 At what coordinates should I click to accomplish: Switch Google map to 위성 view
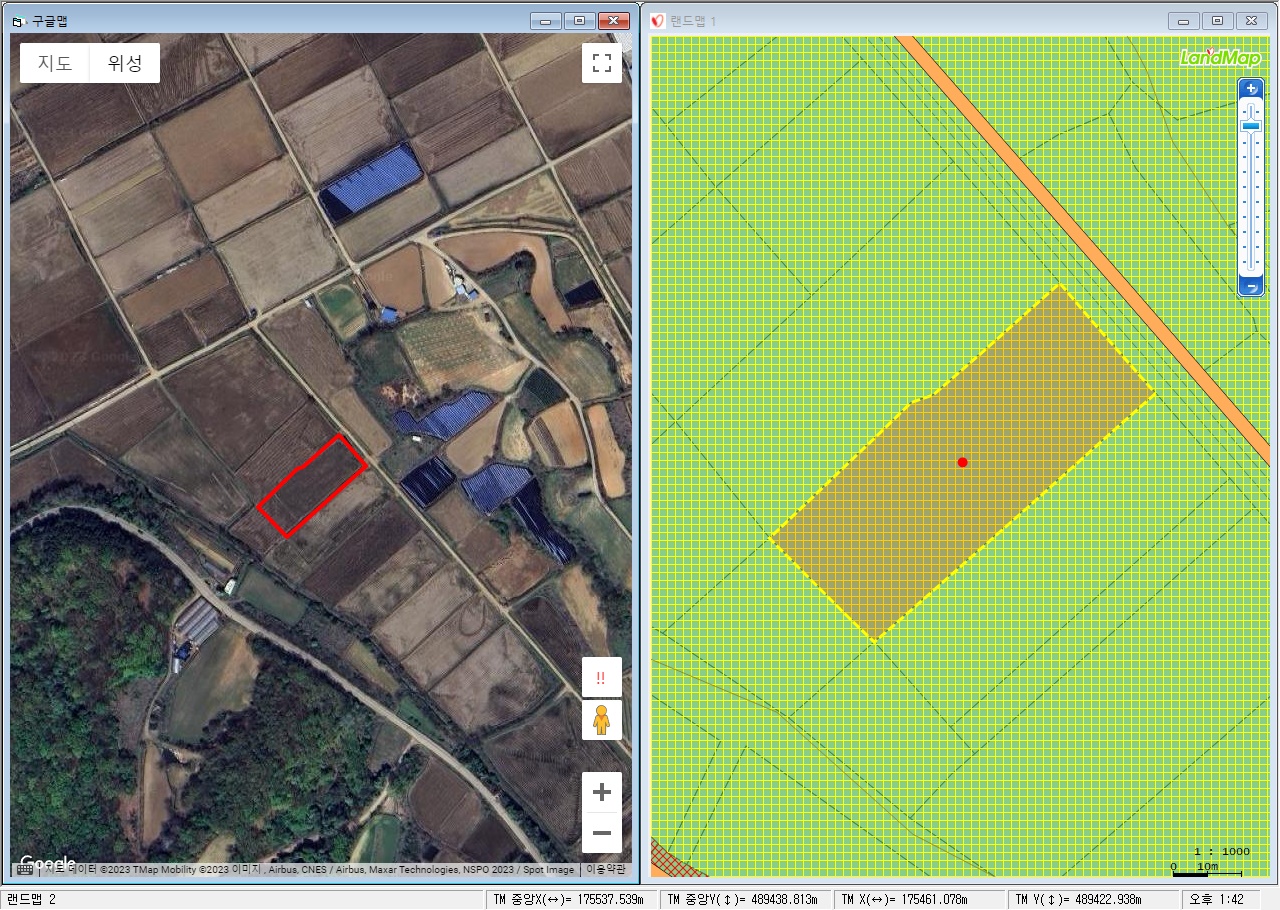point(125,63)
